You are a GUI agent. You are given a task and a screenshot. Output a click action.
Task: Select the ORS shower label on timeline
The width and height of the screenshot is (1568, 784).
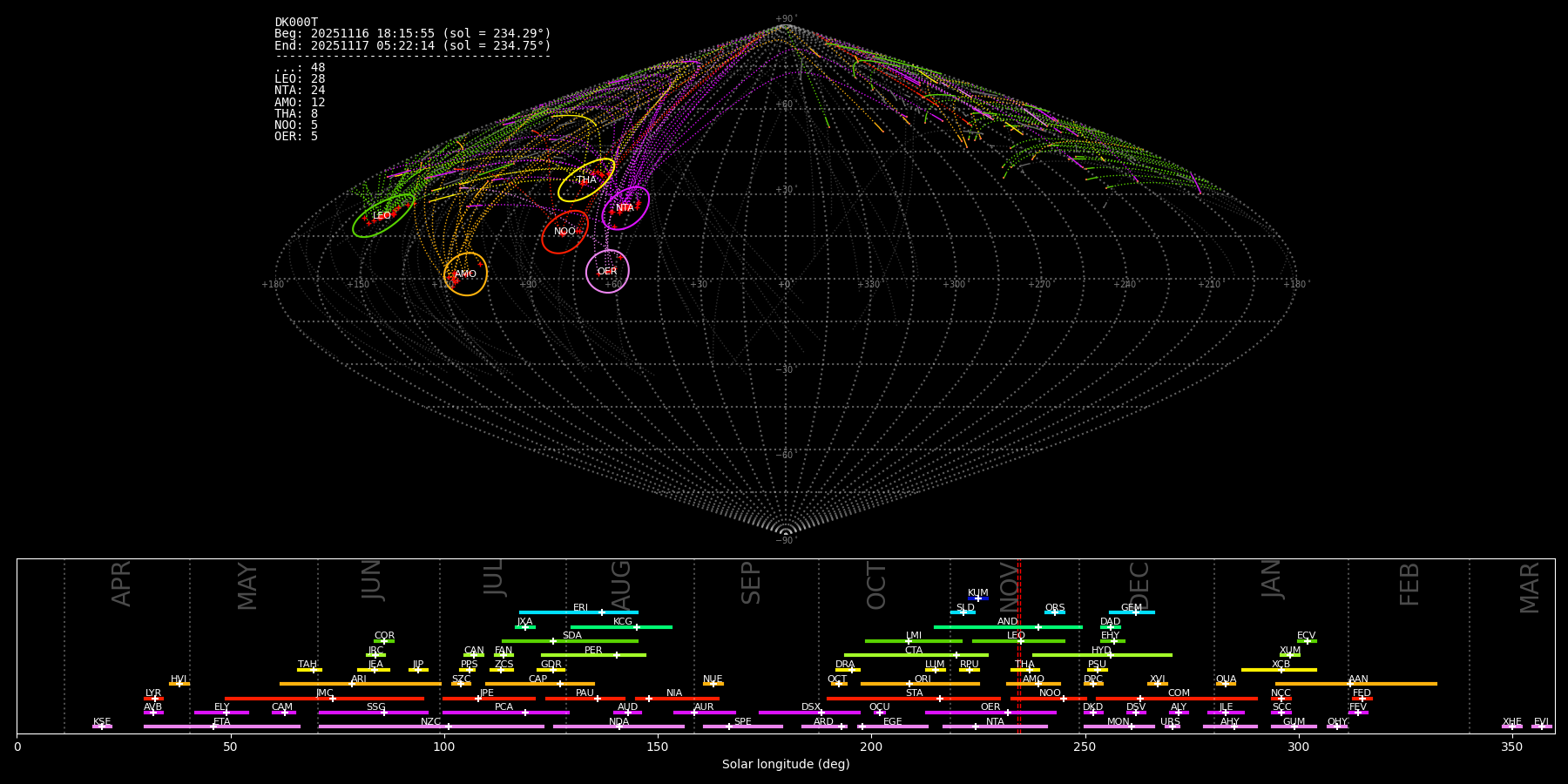1054,608
